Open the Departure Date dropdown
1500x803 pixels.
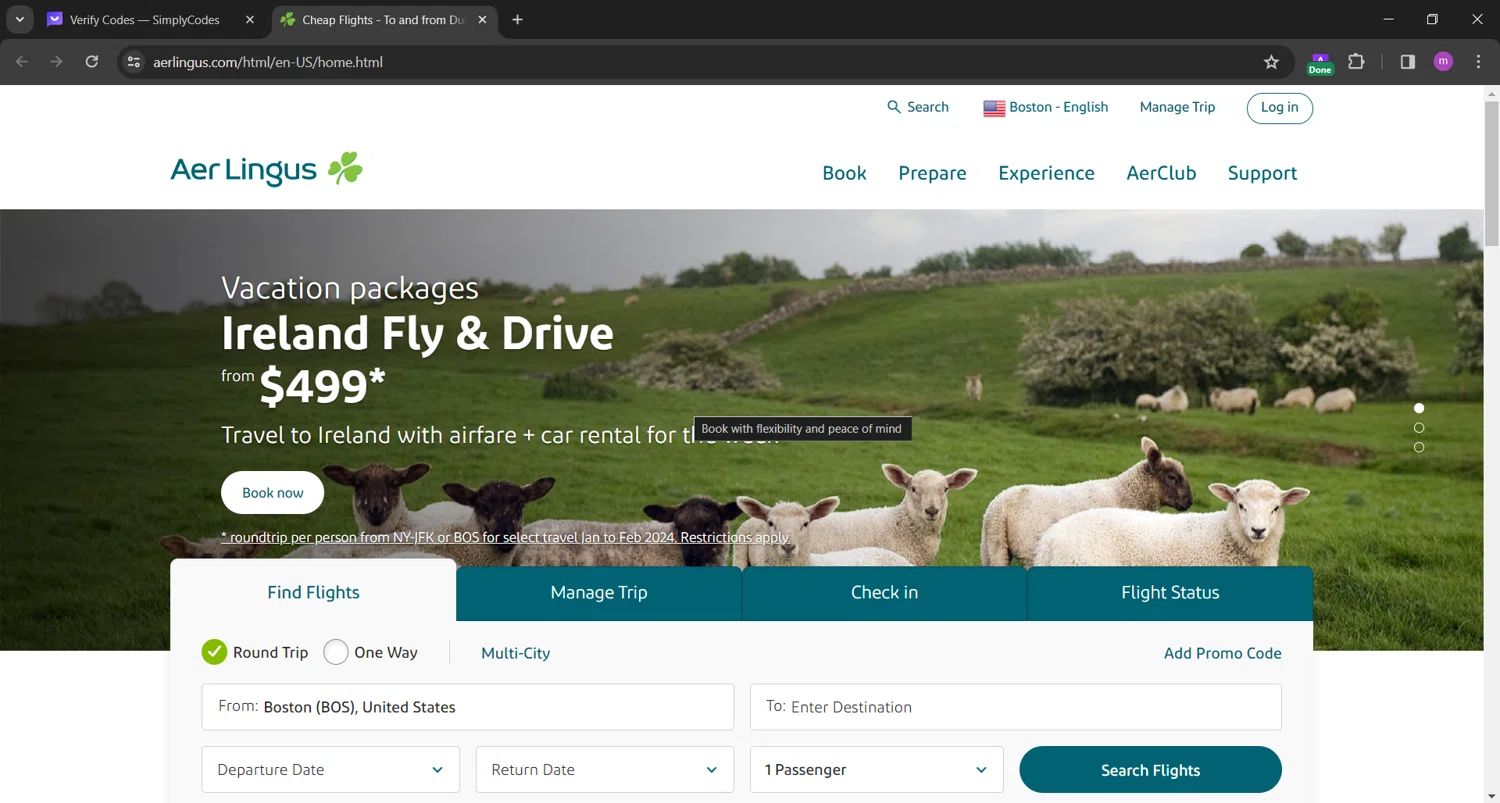coord(331,770)
